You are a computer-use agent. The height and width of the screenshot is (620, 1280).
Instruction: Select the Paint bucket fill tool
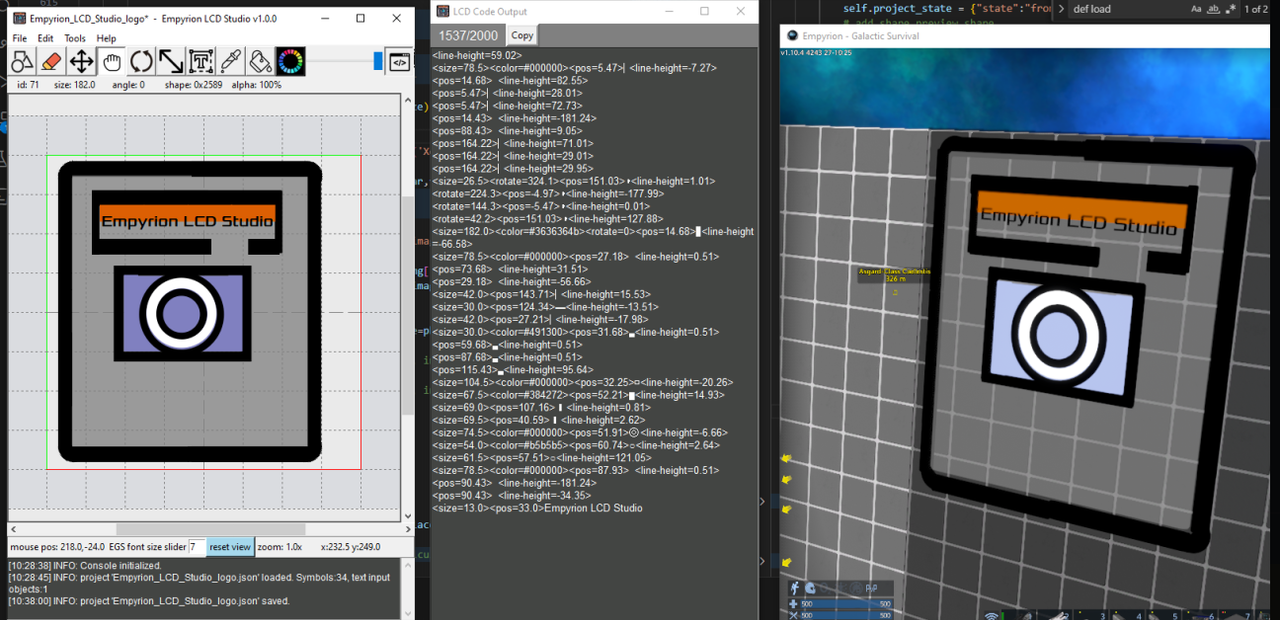[261, 62]
